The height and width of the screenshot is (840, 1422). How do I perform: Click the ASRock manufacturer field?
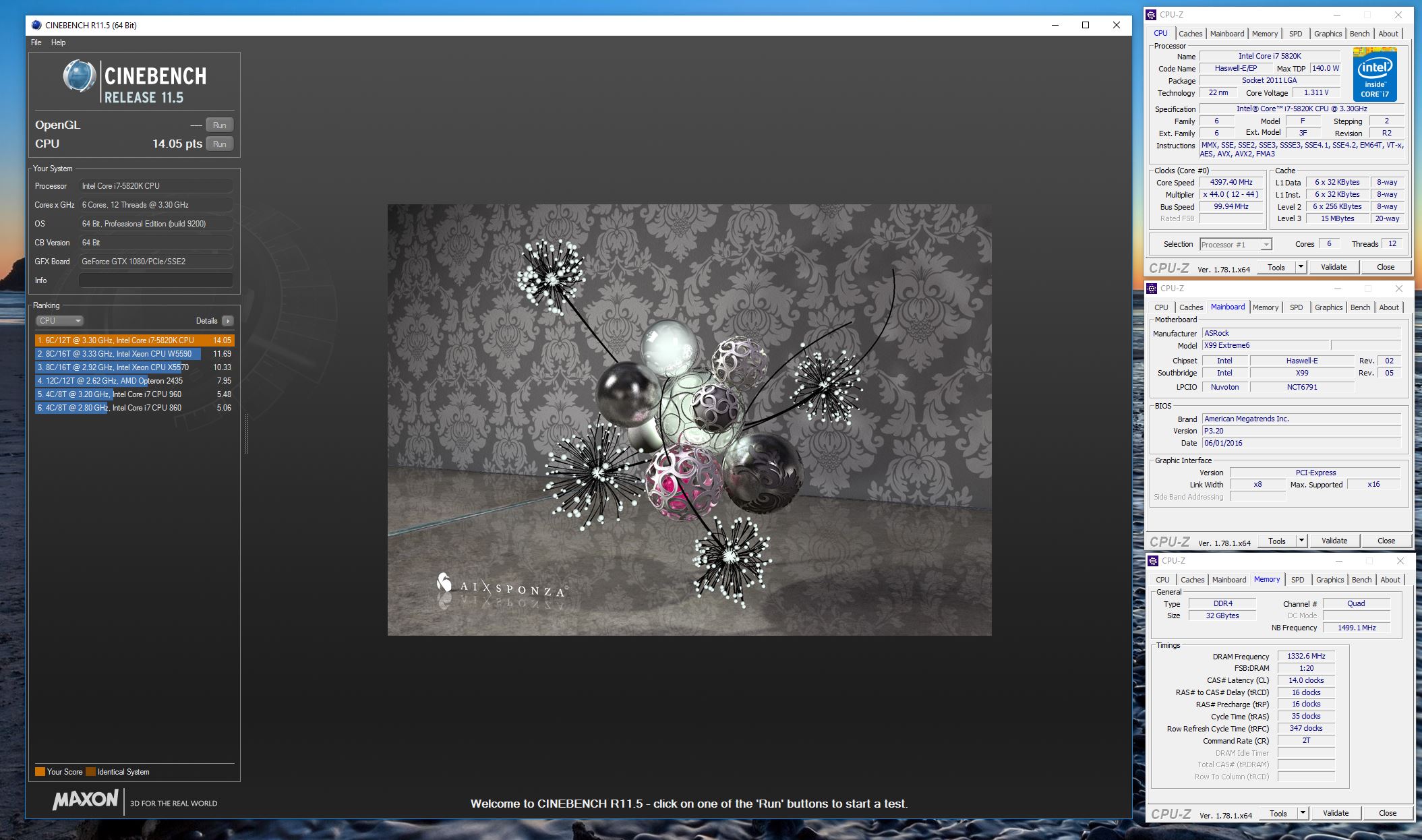(x=1301, y=334)
